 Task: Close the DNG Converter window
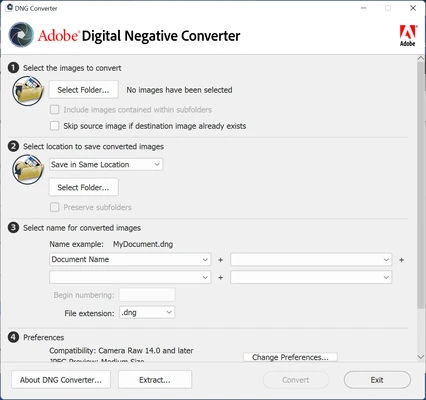point(413,8)
